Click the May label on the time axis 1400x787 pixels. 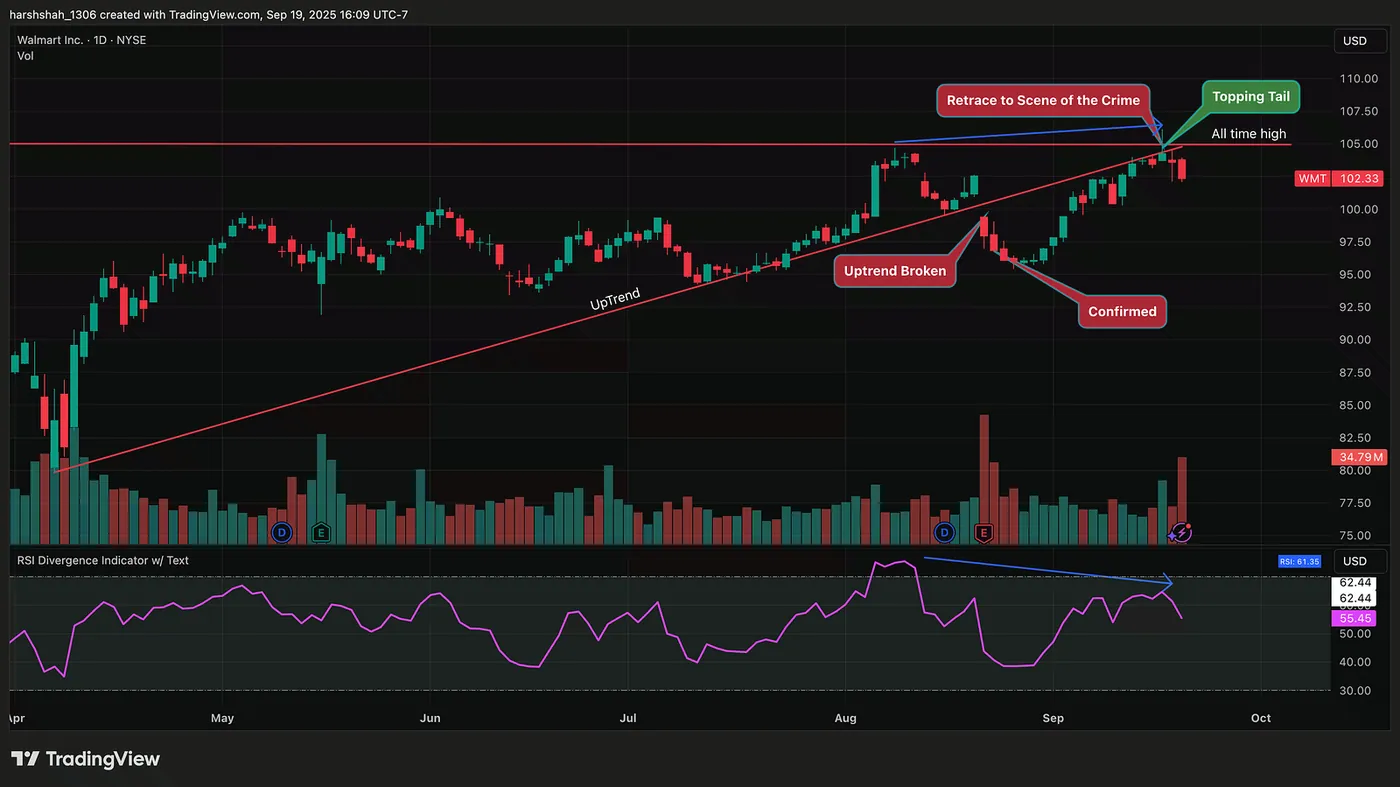[x=222, y=718]
